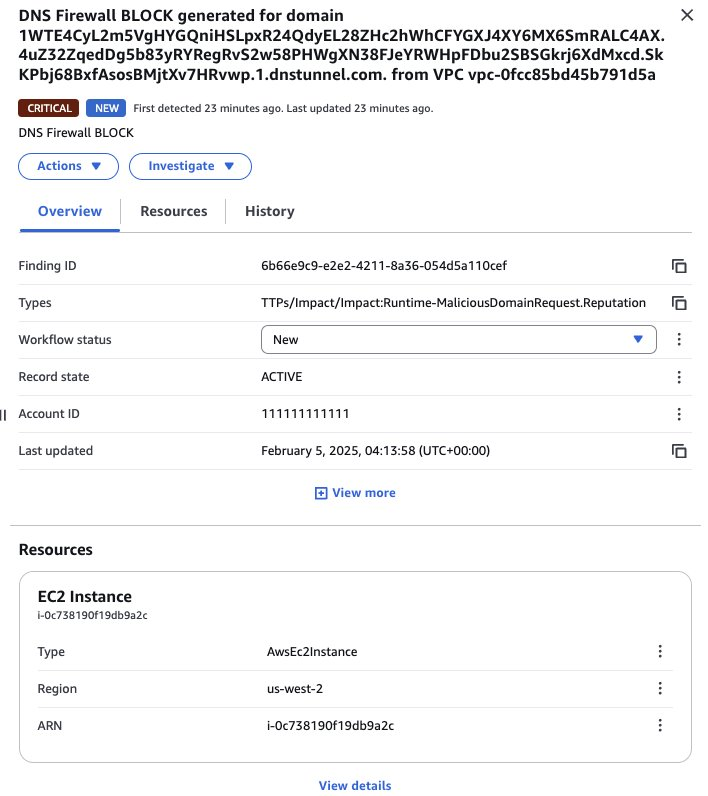Click the plus icon beside View more
This screenshot has width=708, height=796.
pos(321,493)
